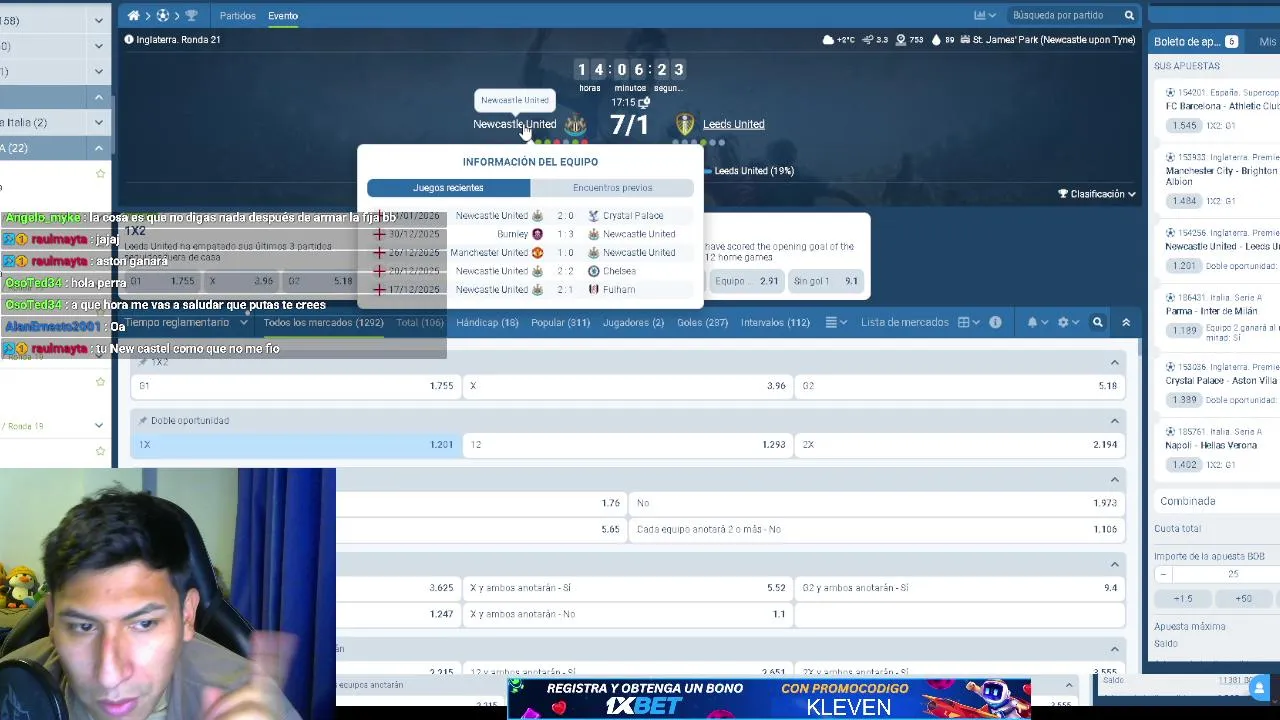Click the Manchester United crest in recent games

537,253
